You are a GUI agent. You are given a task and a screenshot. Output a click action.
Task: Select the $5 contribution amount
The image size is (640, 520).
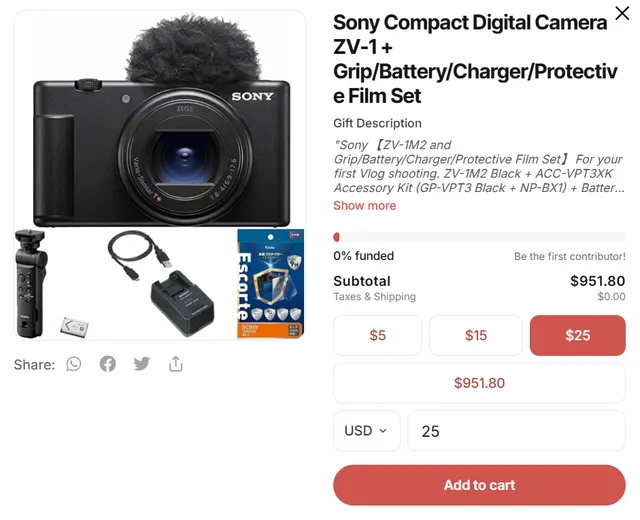click(x=377, y=336)
